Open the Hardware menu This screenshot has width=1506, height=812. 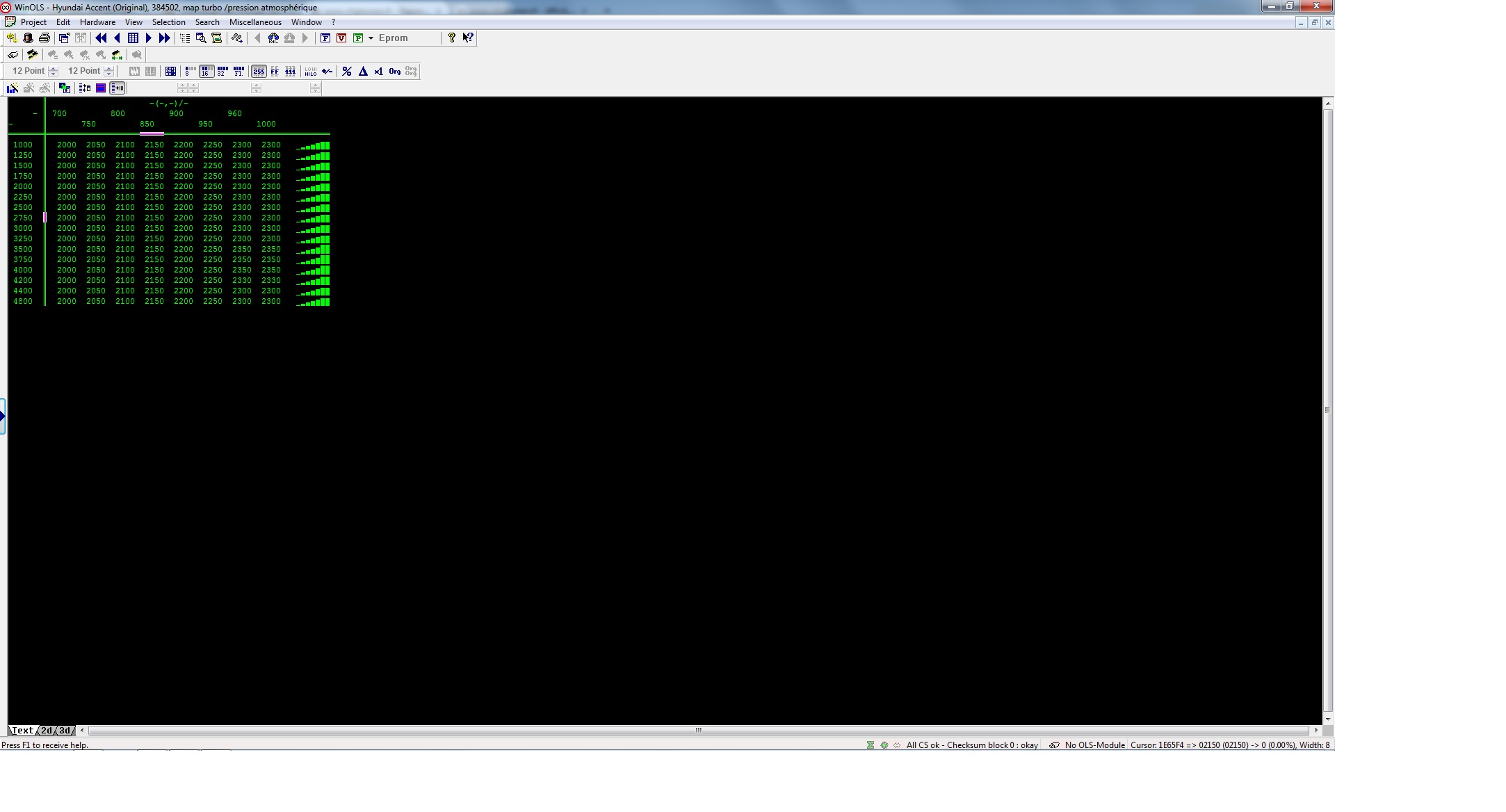coord(97,22)
